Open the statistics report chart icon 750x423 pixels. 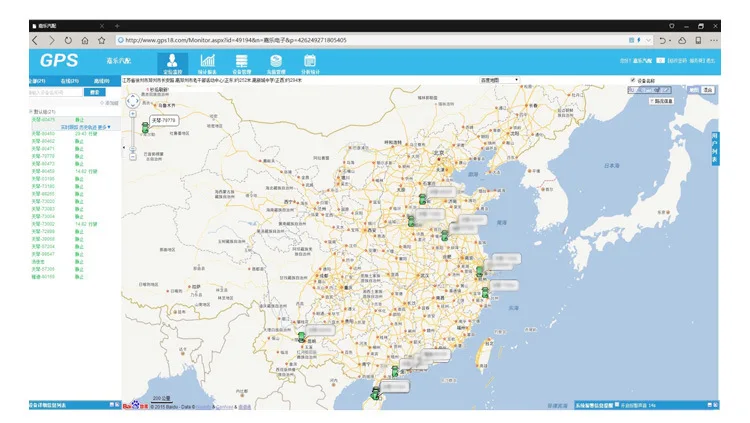pyautogui.click(x=207, y=61)
